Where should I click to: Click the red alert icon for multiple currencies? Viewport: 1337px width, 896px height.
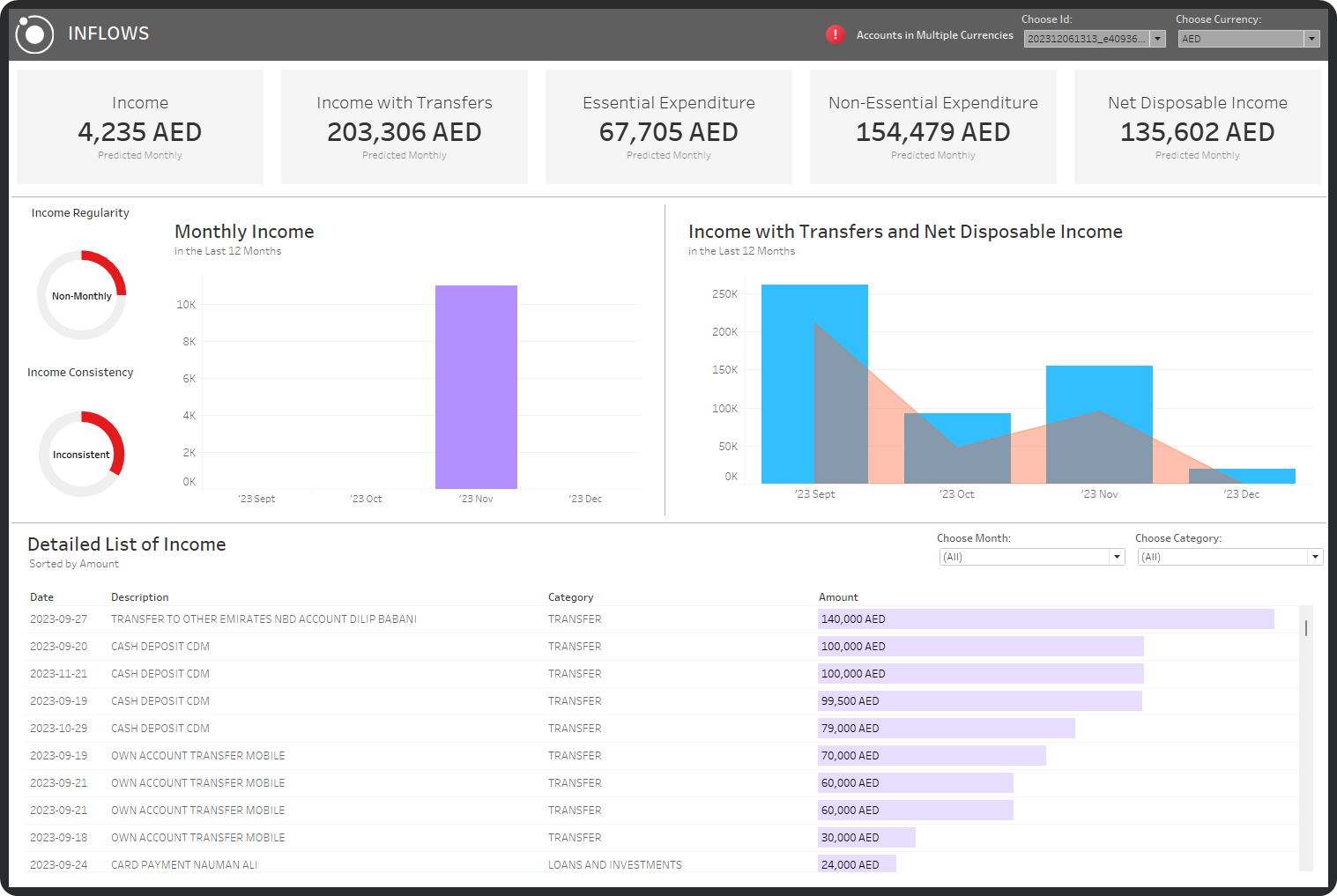[835, 34]
